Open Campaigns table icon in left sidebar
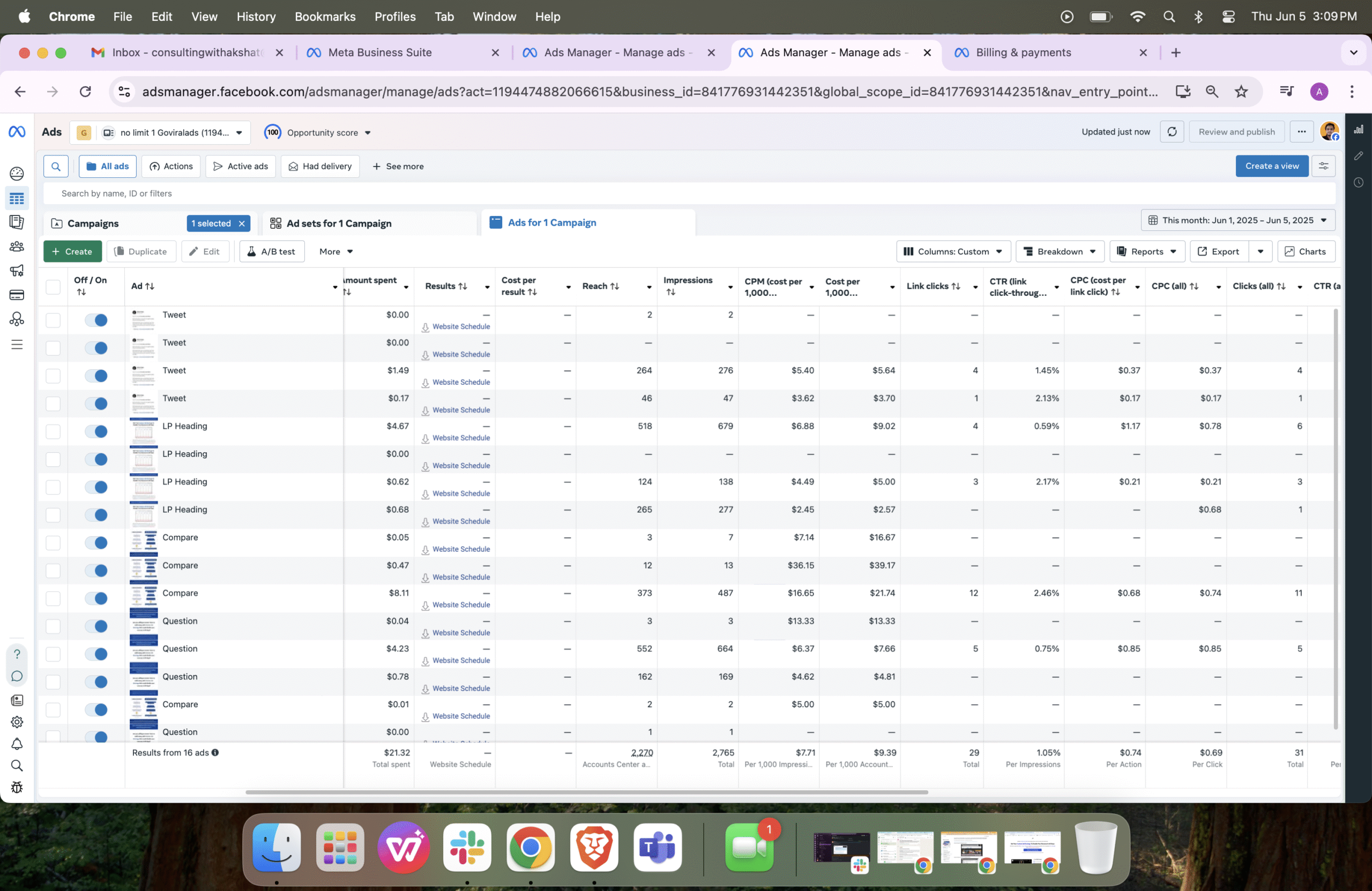Viewport: 1372px width, 891px height. (17, 198)
